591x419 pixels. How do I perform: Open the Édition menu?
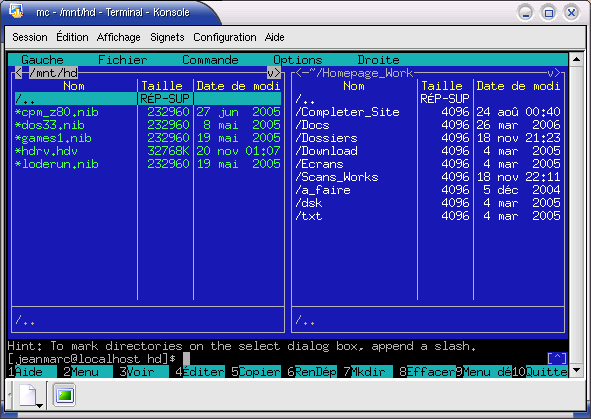[72, 37]
